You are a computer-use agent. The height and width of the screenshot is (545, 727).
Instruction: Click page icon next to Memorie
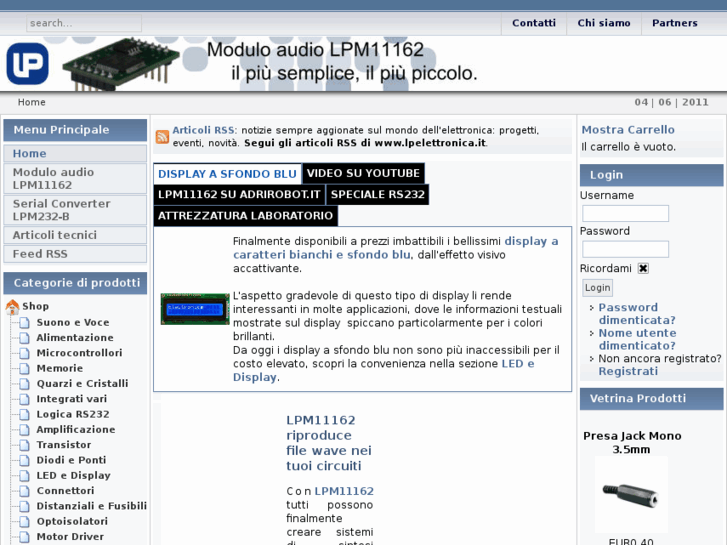tap(25, 368)
